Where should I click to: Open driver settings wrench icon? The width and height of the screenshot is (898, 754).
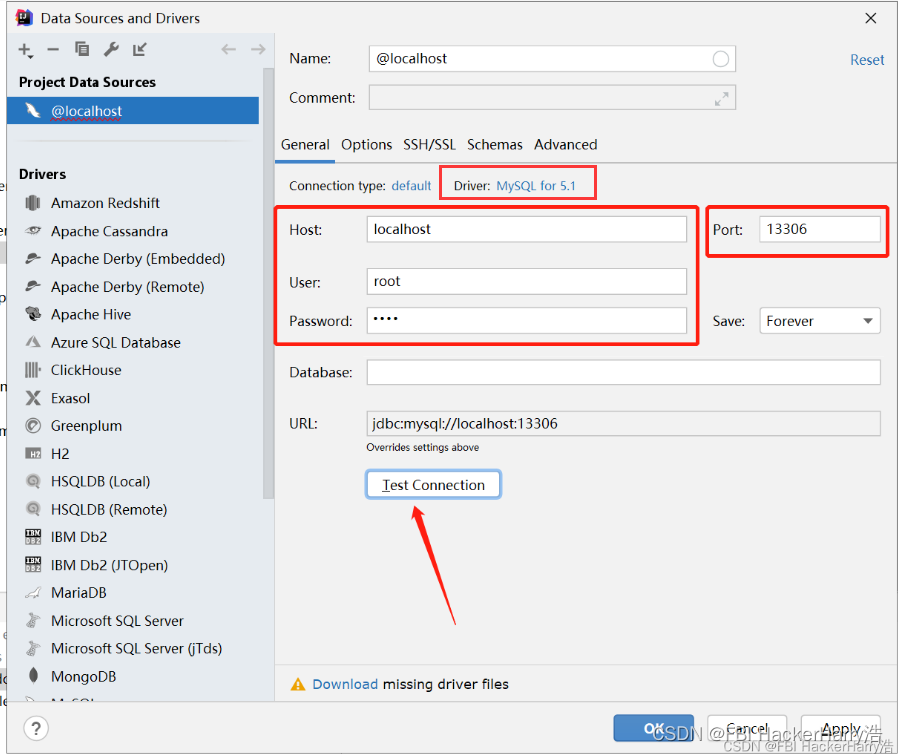click(x=111, y=49)
